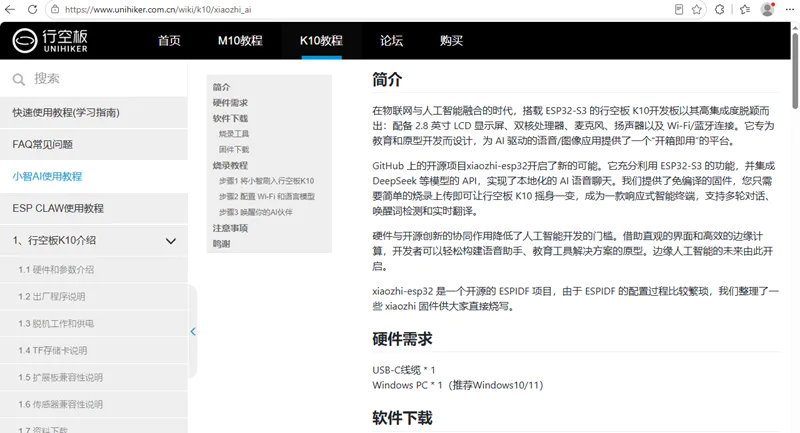
Task: Click the 软件下载 section heading
Action: pos(402,418)
